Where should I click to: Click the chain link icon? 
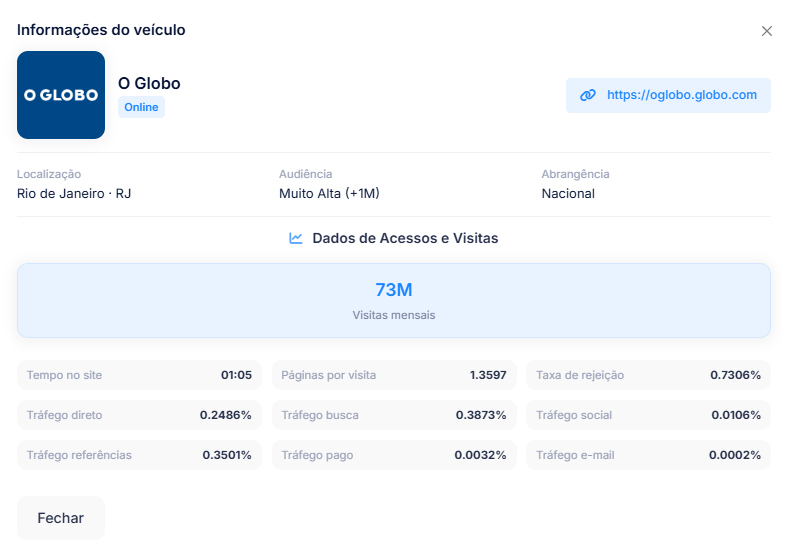[x=588, y=95]
